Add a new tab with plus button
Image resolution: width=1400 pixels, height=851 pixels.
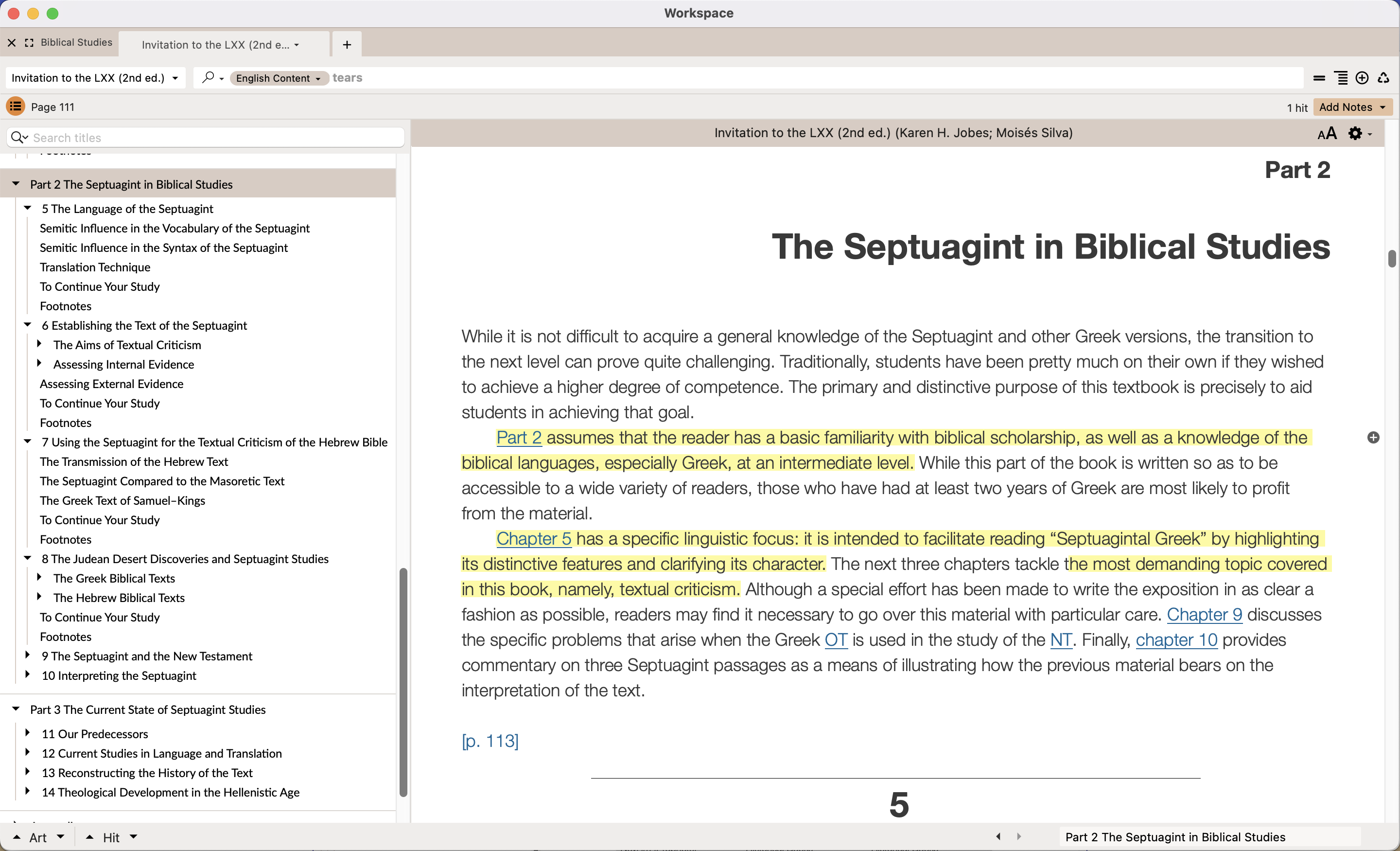tap(347, 45)
